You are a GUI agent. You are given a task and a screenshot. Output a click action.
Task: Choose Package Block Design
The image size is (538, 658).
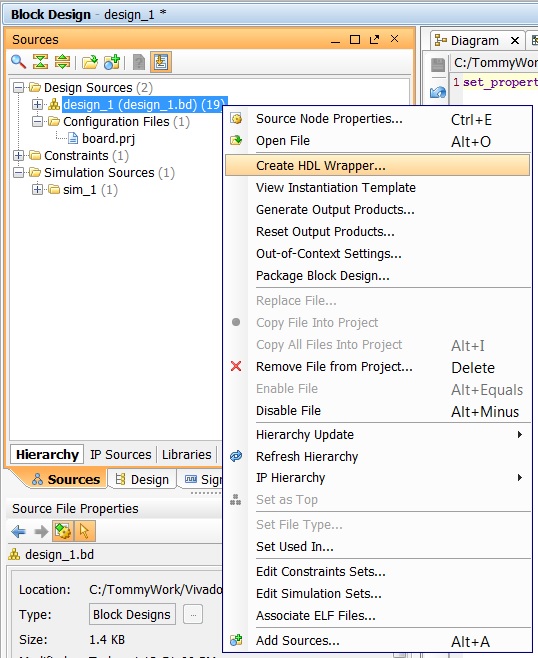click(378, 276)
